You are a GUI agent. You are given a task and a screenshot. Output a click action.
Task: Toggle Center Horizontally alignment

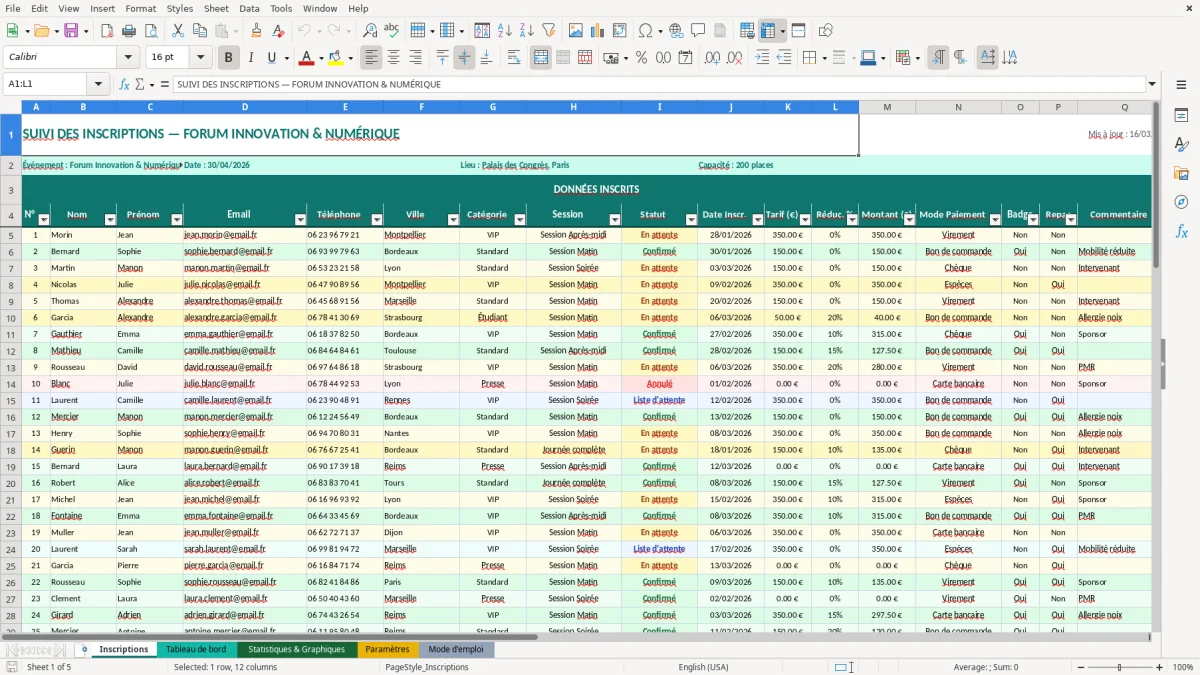(x=394, y=58)
